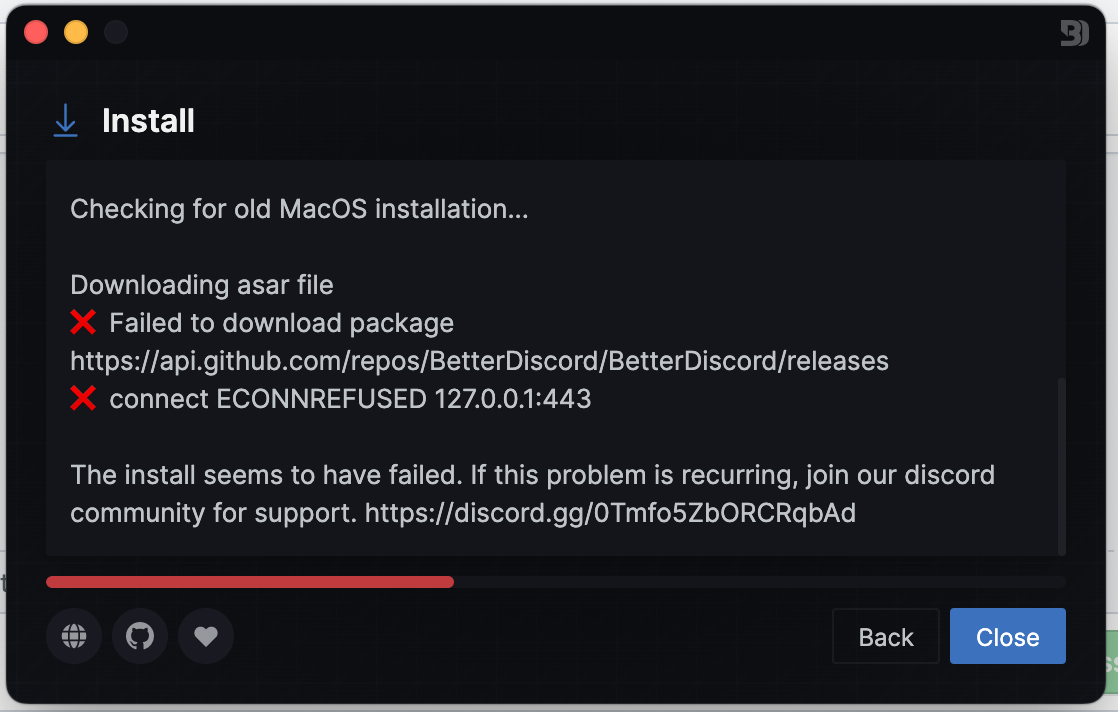The height and width of the screenshot is (712, 1118).
Task: Click the download icon next to Install
Action: point(64,120)
